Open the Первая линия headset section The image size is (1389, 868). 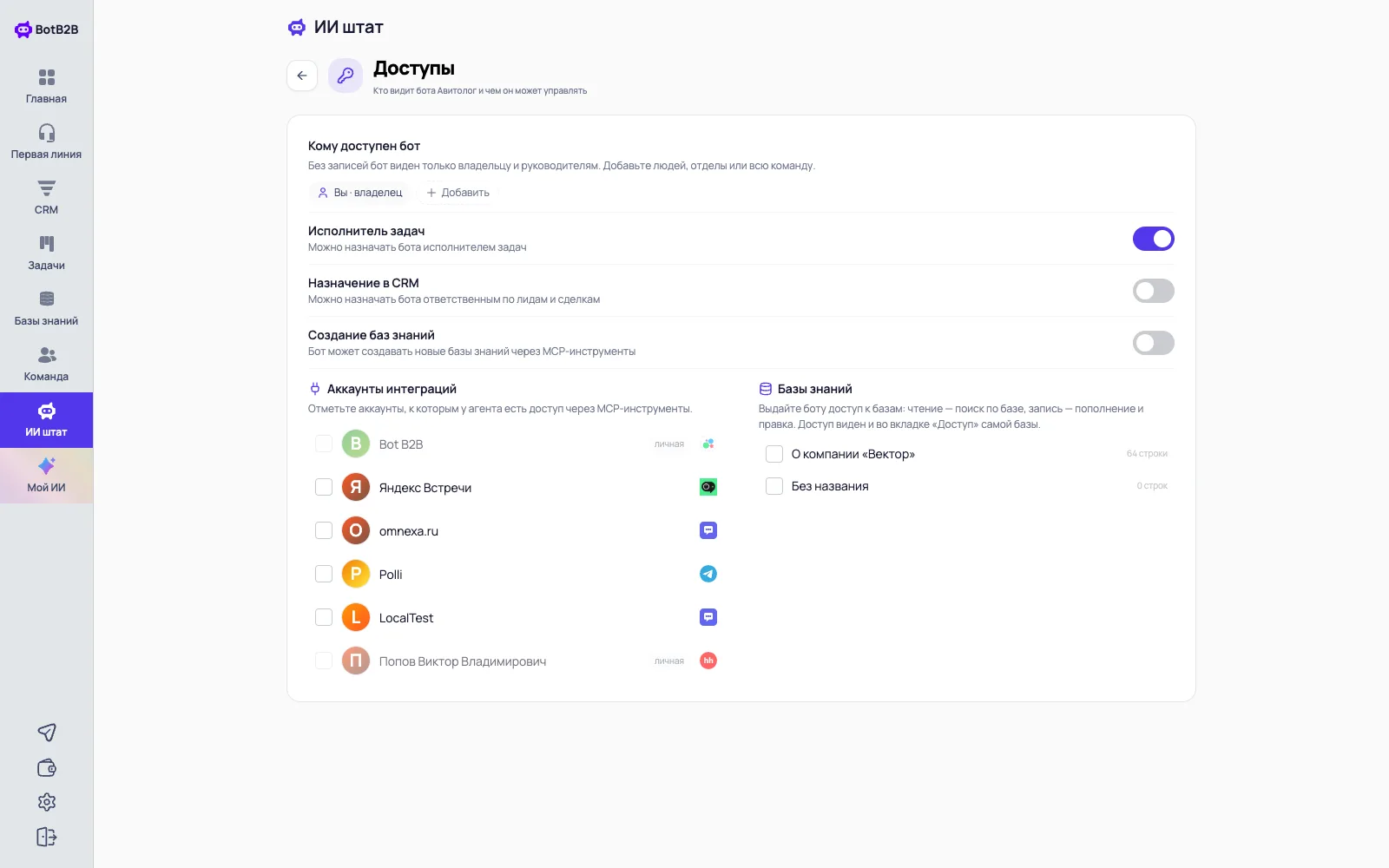[x=46, y=142]
